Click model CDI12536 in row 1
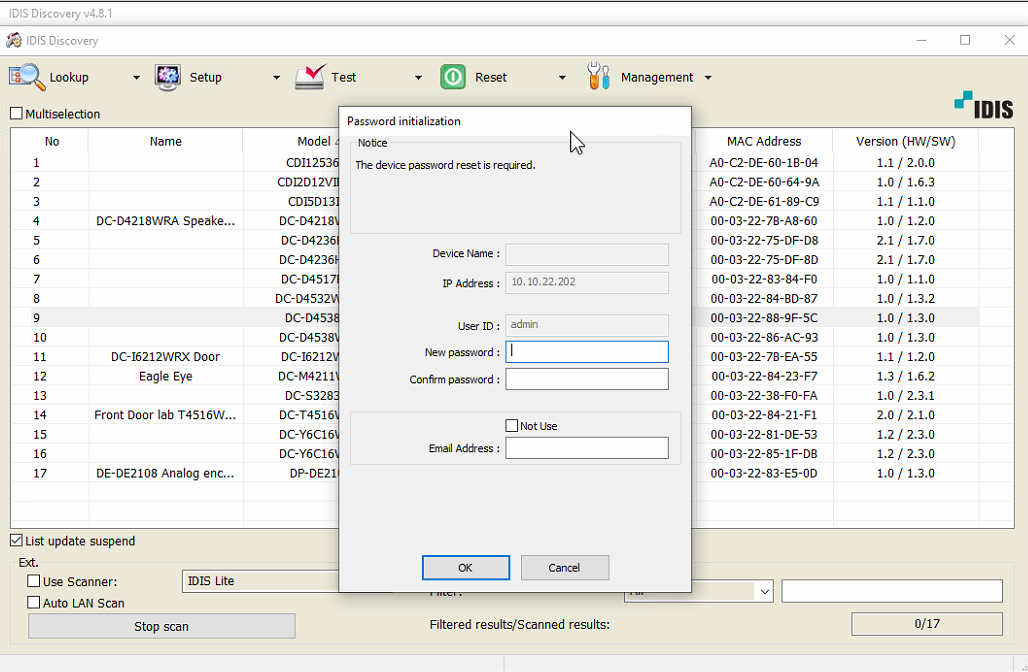 coord(312,163)
